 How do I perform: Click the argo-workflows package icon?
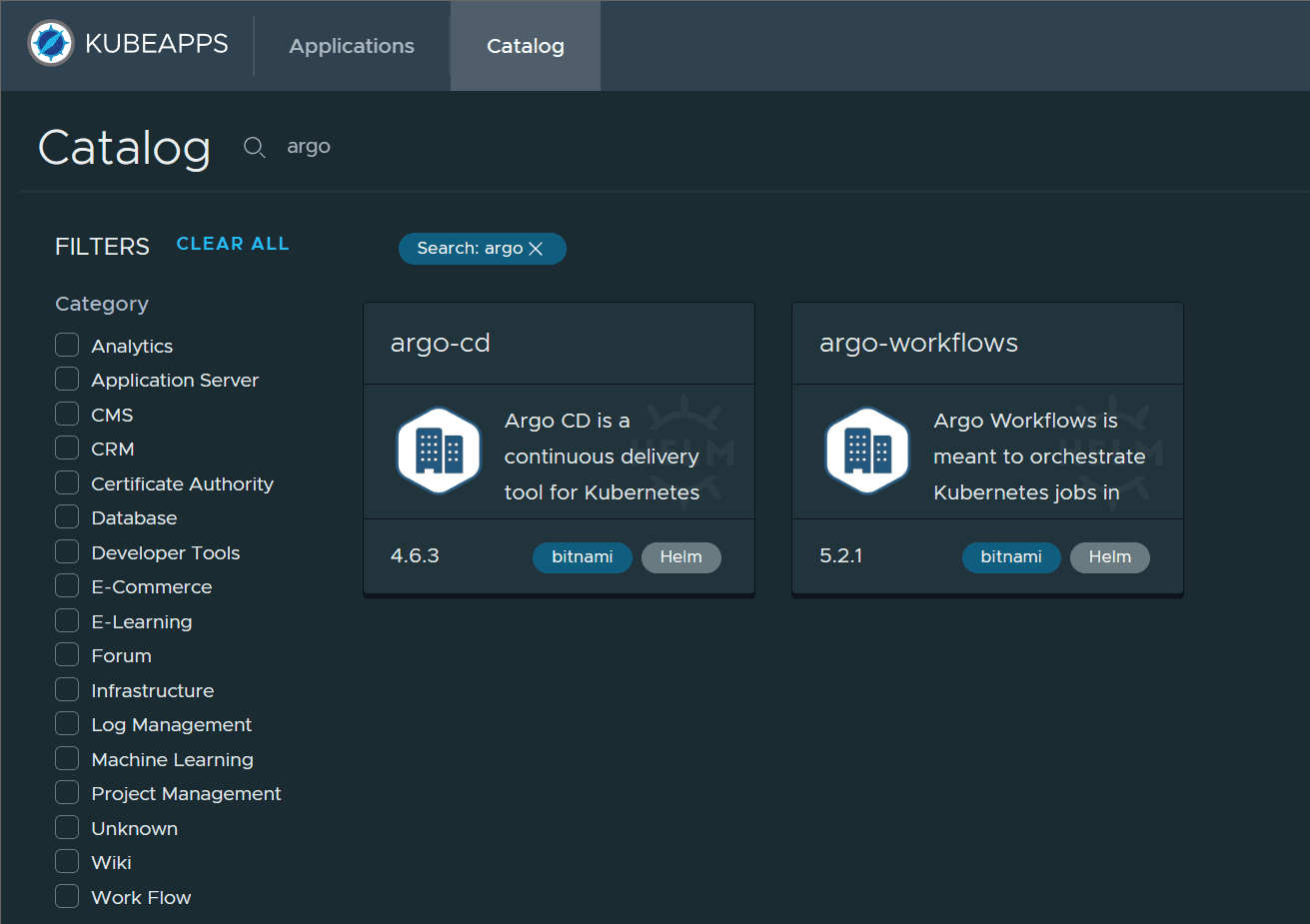point(867,451)
